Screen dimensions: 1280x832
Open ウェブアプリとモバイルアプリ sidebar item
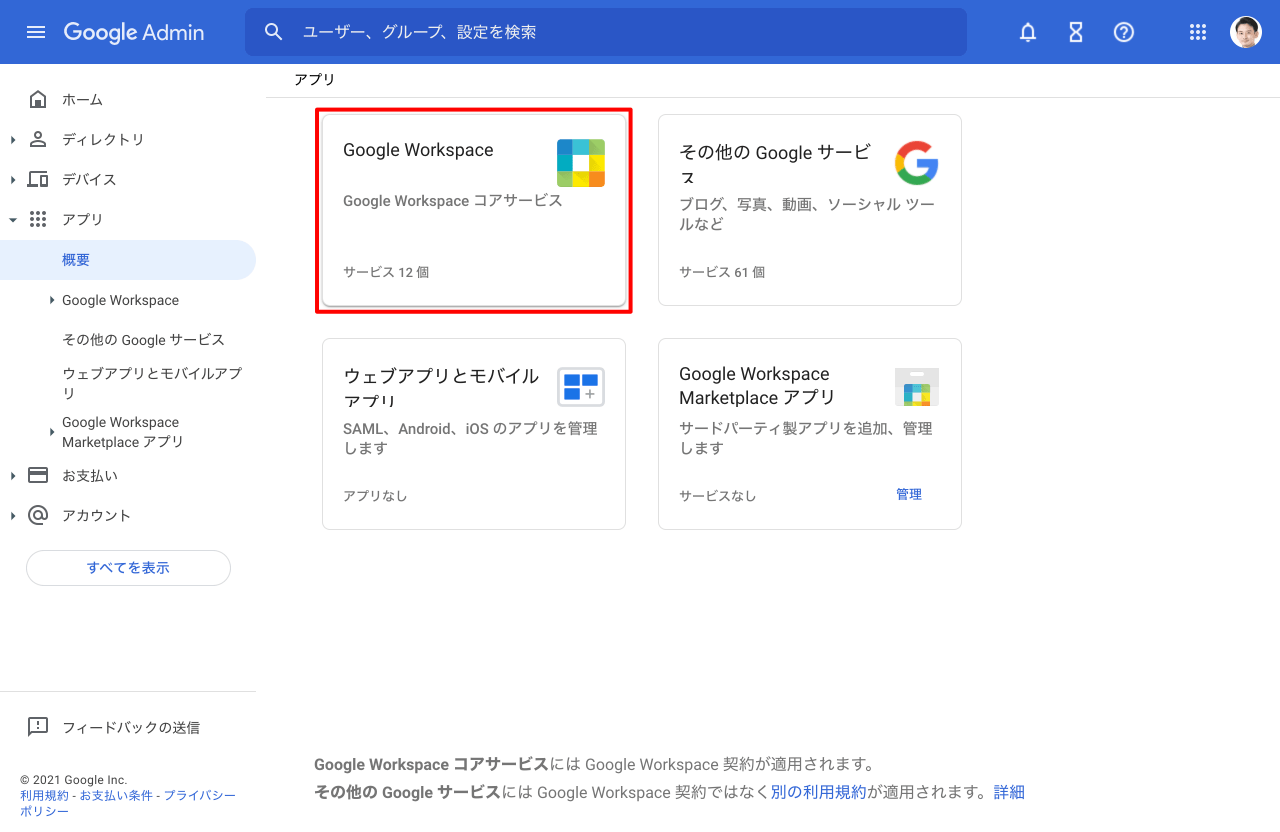coord(152,383)
